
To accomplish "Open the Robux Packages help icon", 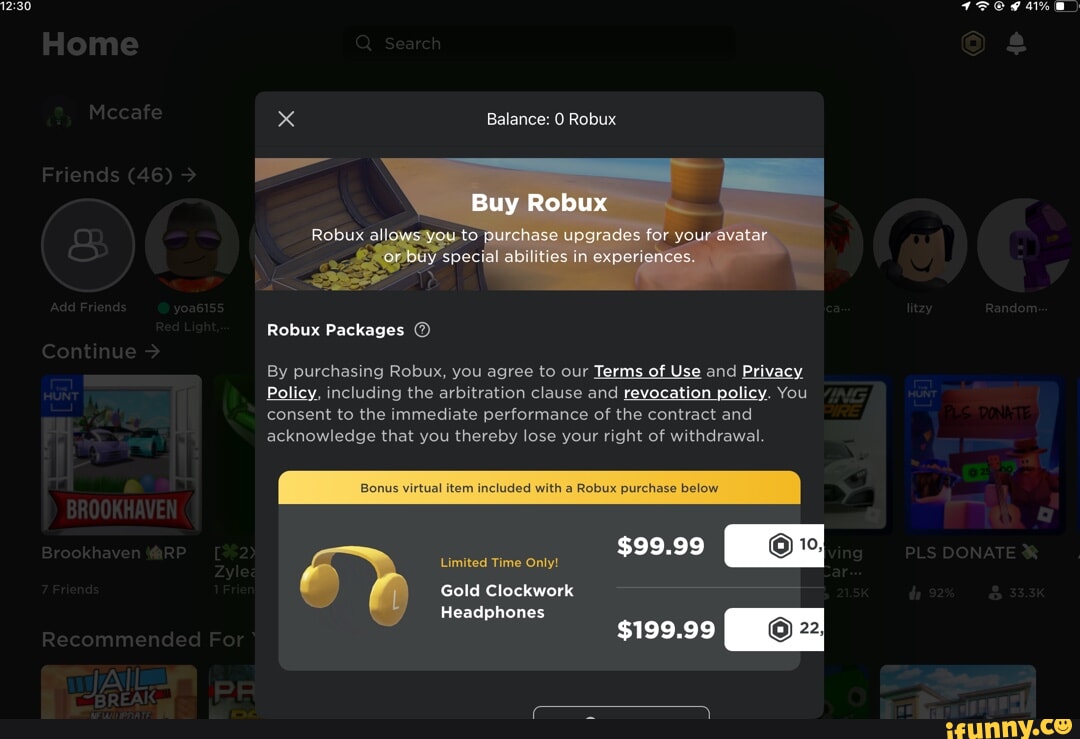I will (x=422, y=330).
